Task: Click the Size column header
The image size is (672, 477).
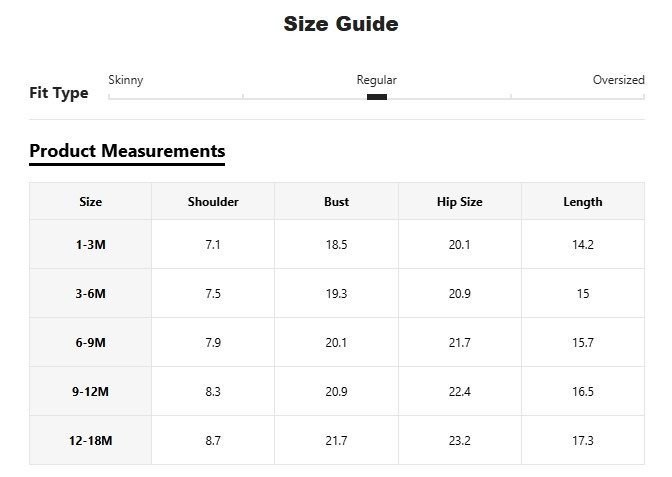Action: coord(90,201)
